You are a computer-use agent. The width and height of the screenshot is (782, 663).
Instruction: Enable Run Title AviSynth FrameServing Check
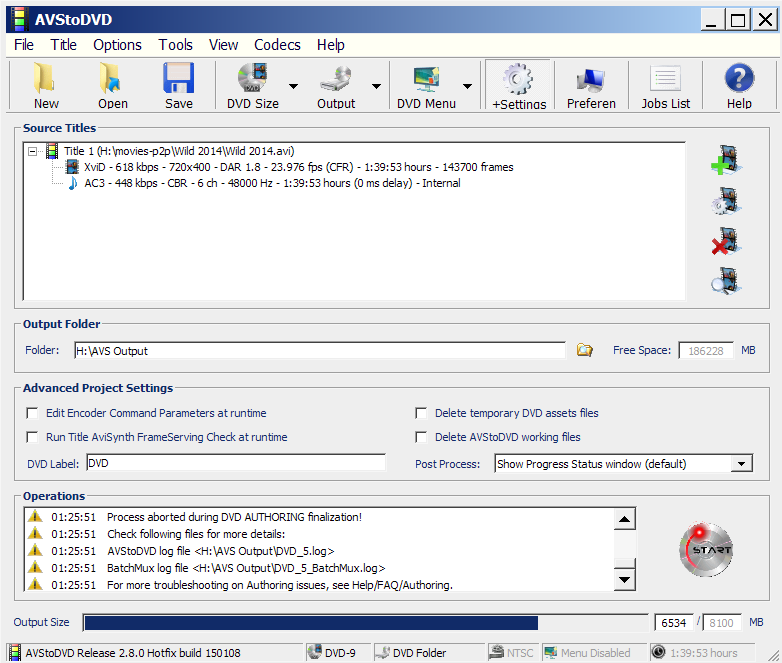pos(32,437)
